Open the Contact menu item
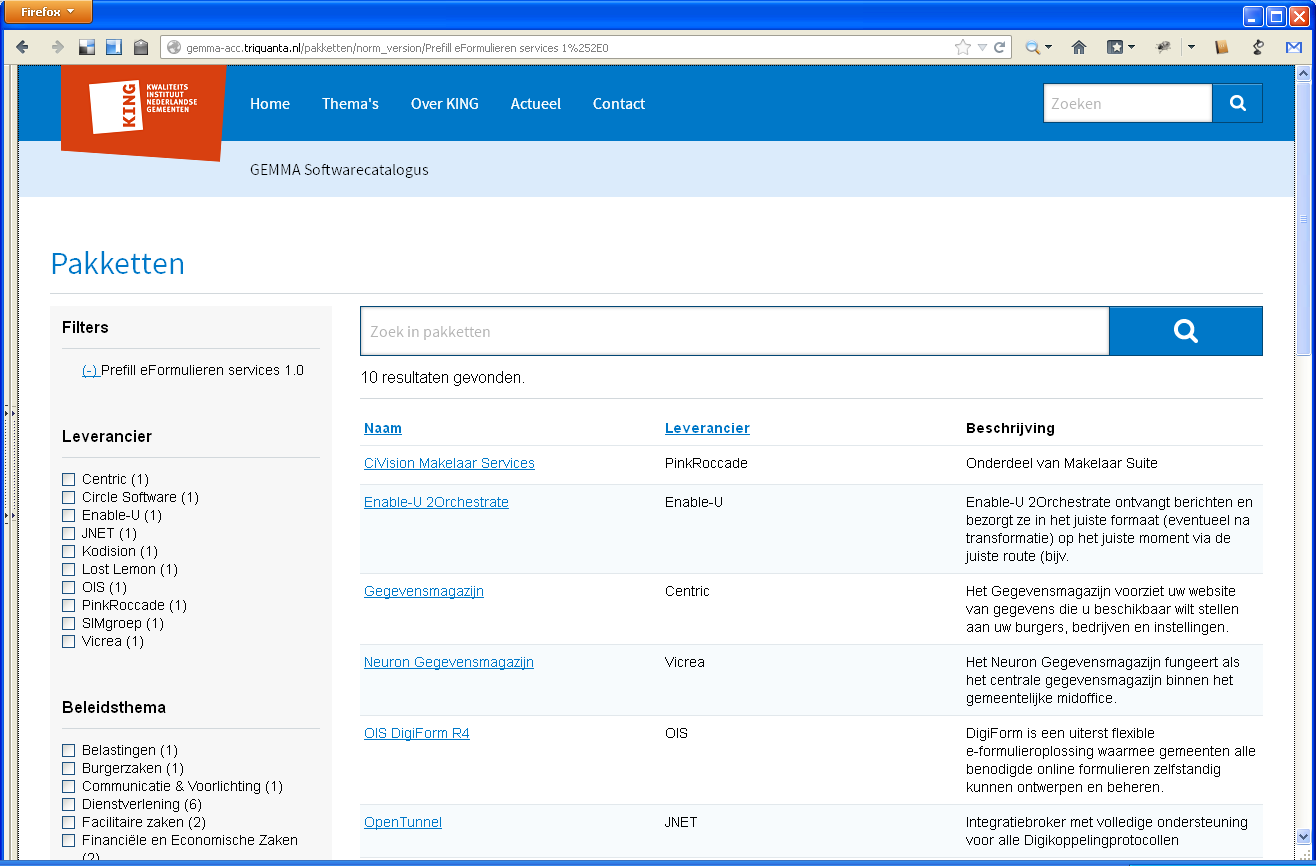The height and width of the screenshot is (866, 1316). tap(619, 104)
